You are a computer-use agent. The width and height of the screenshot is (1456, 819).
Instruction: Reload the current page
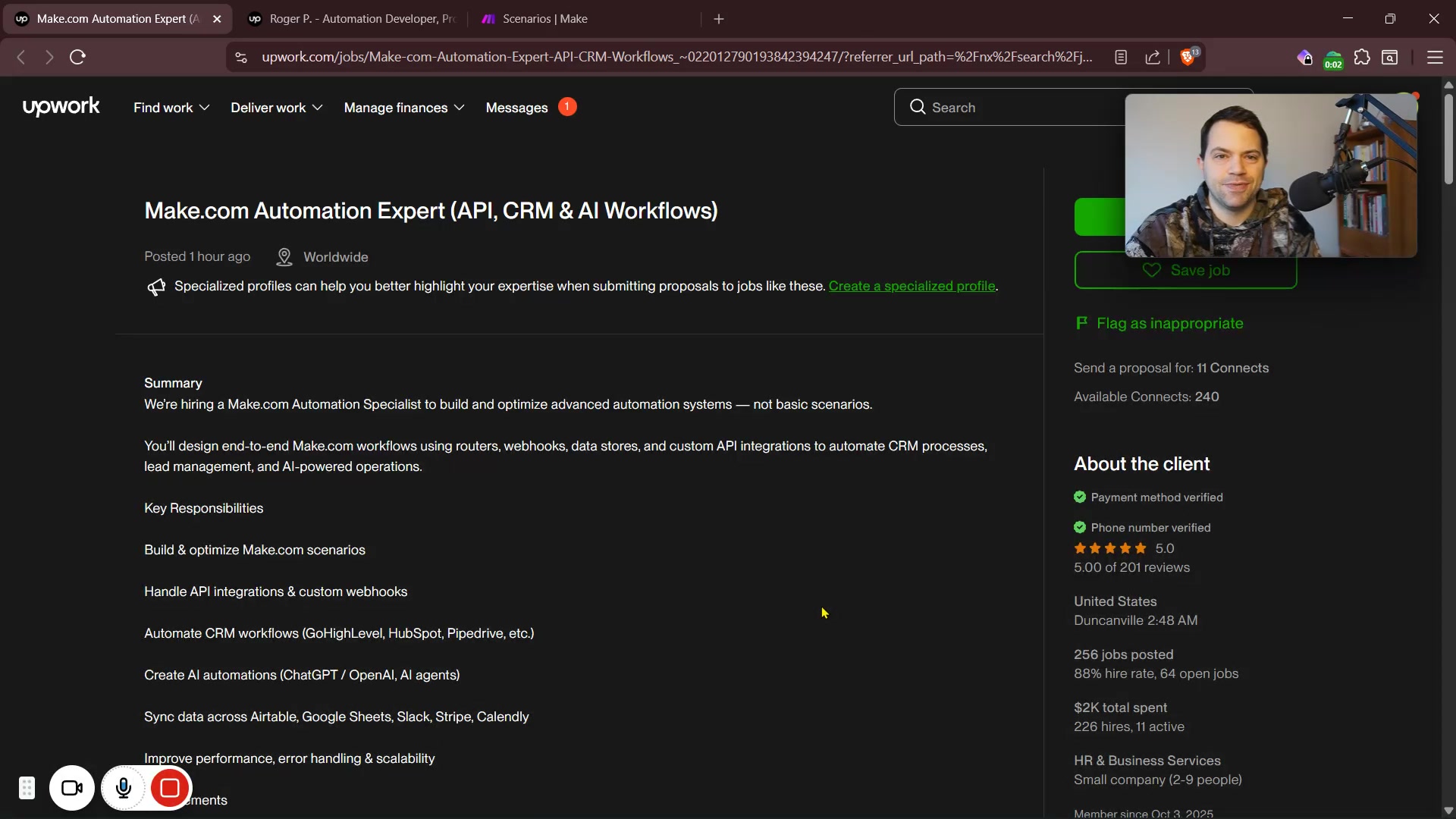[x=77, y=58]
